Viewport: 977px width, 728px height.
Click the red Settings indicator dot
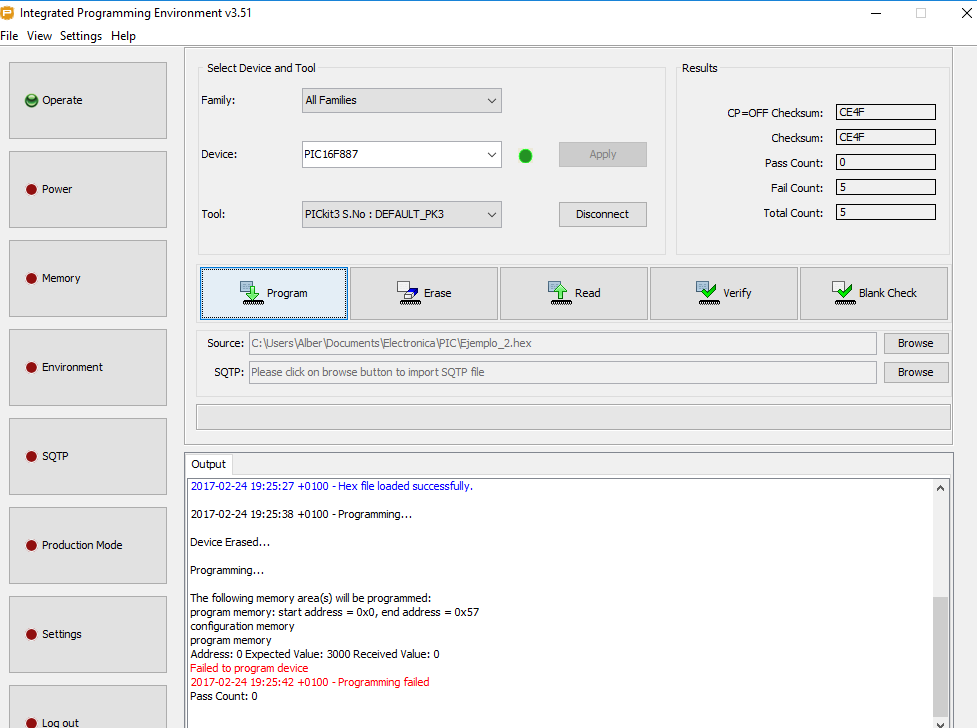pyautogui.click(x=31, y=635)
